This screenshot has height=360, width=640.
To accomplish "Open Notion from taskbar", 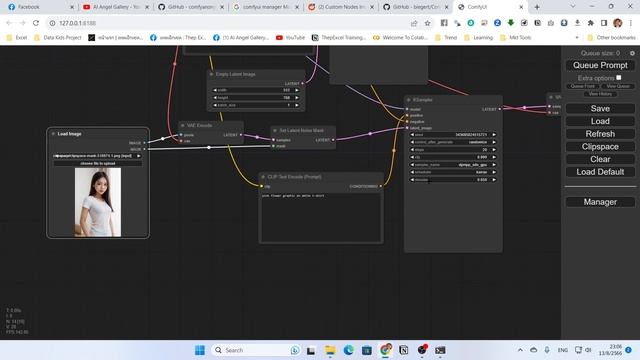I will point(403,350).
